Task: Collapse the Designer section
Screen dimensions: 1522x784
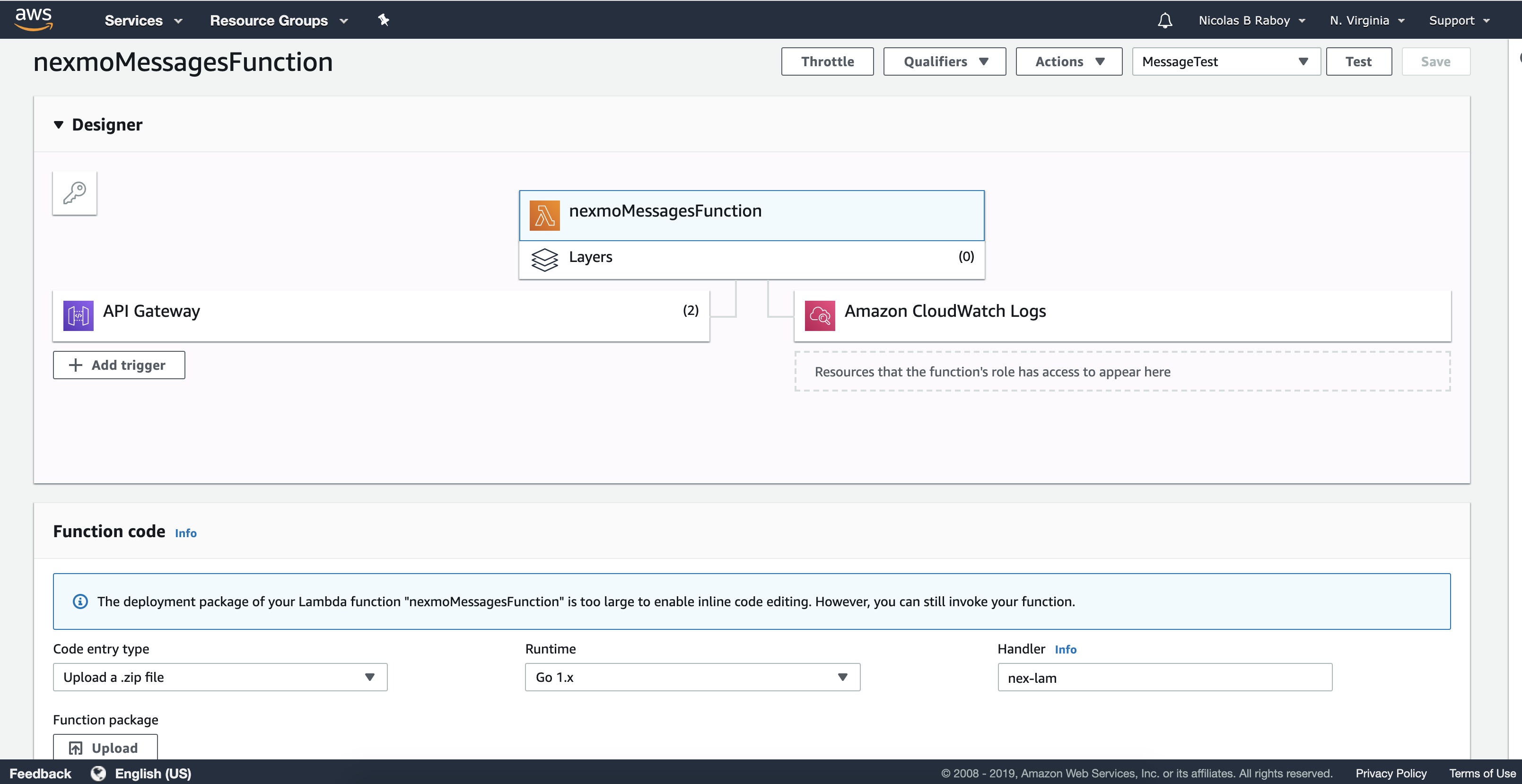Action: pyautogui.click(x=59, y=125)
